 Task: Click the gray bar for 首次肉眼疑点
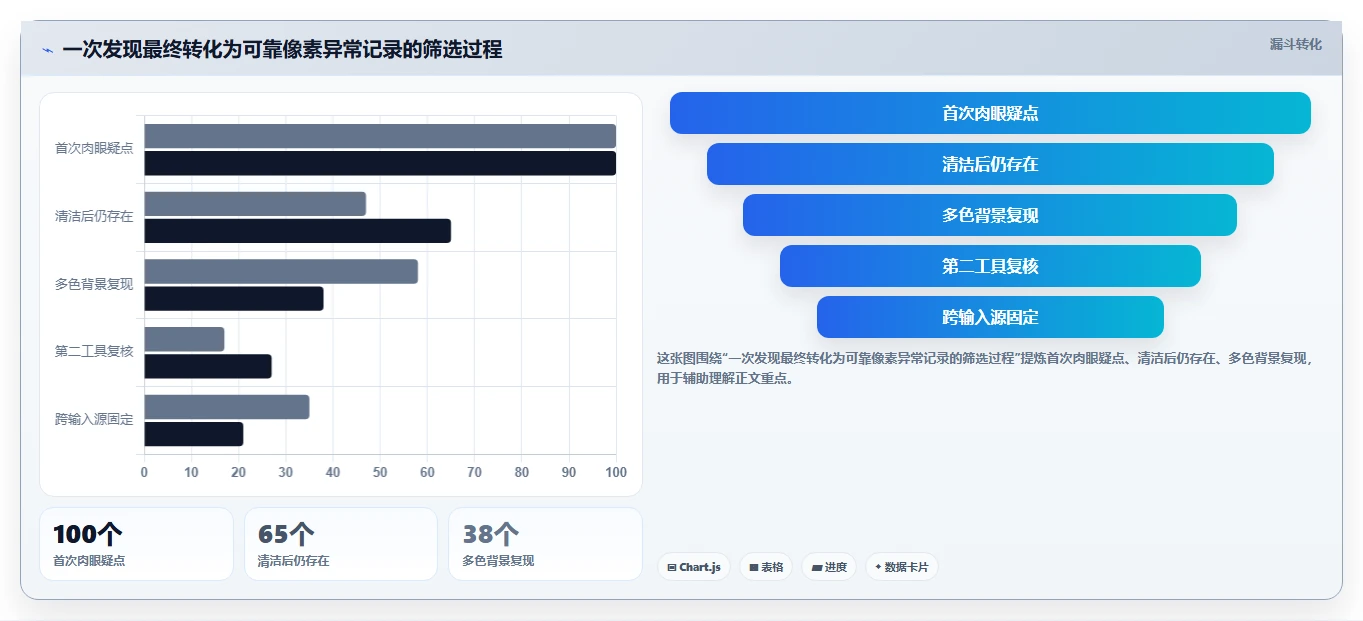pos(380,136)
